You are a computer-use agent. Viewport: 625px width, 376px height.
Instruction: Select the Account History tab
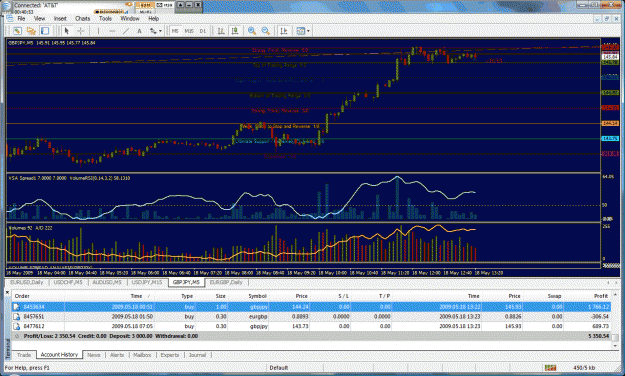pos(59,354)
